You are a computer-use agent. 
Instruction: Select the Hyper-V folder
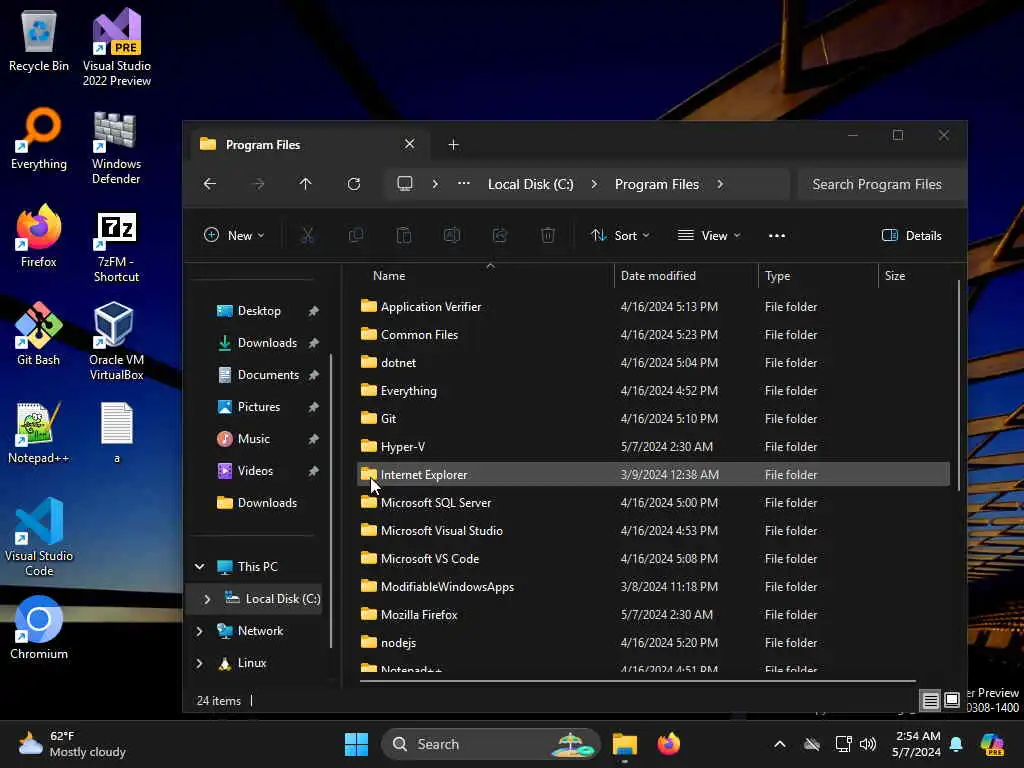(x=653, y=447)
